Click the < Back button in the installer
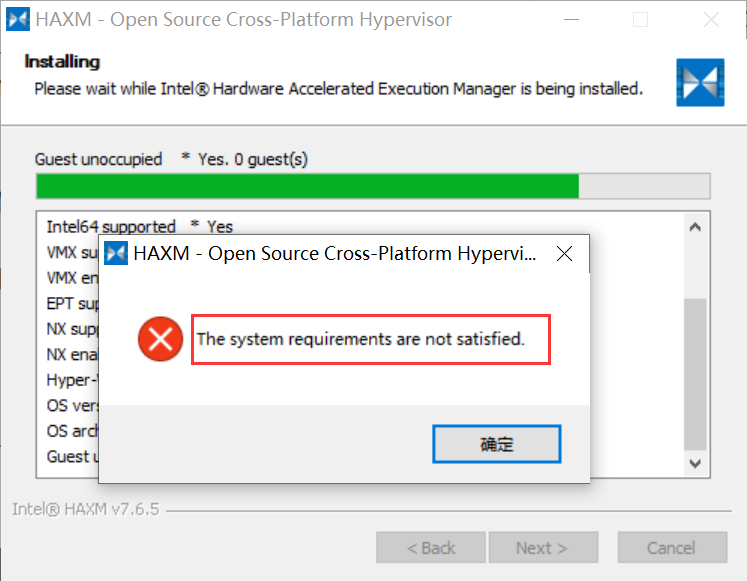Screen dimensions: 747x581 [x=431, y=548]
